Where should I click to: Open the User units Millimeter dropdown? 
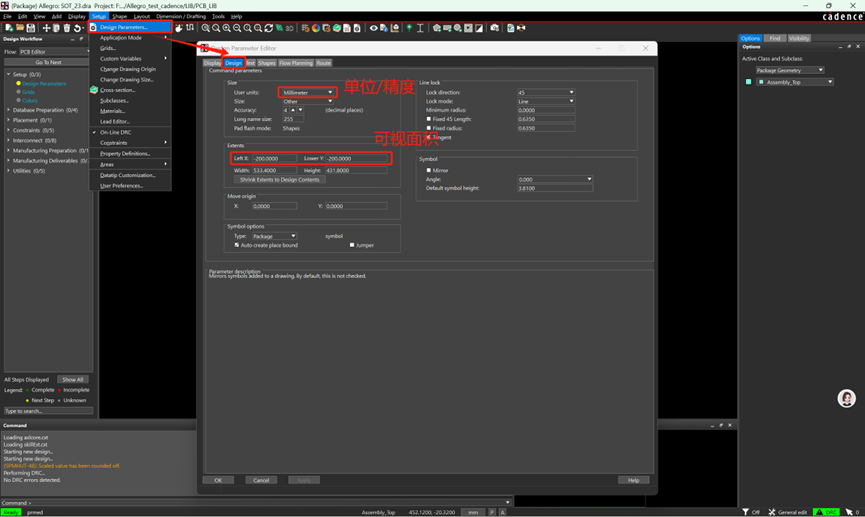[x=308, y=92]
